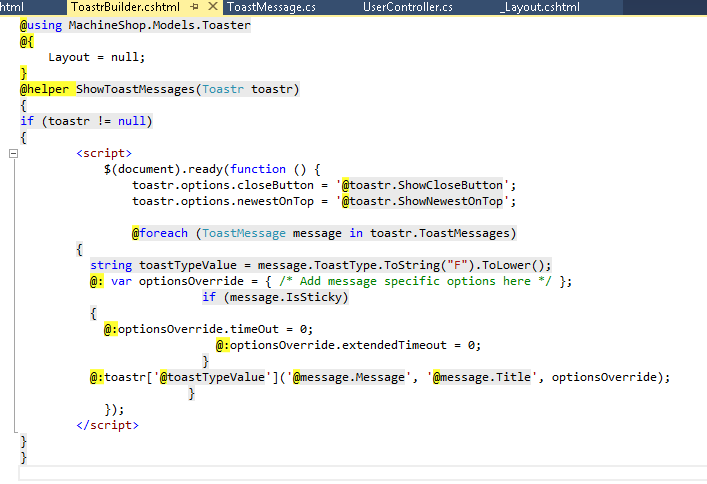Click 'ToastMessage' type in foreach
707x484 pixels.
pos(243,233)
